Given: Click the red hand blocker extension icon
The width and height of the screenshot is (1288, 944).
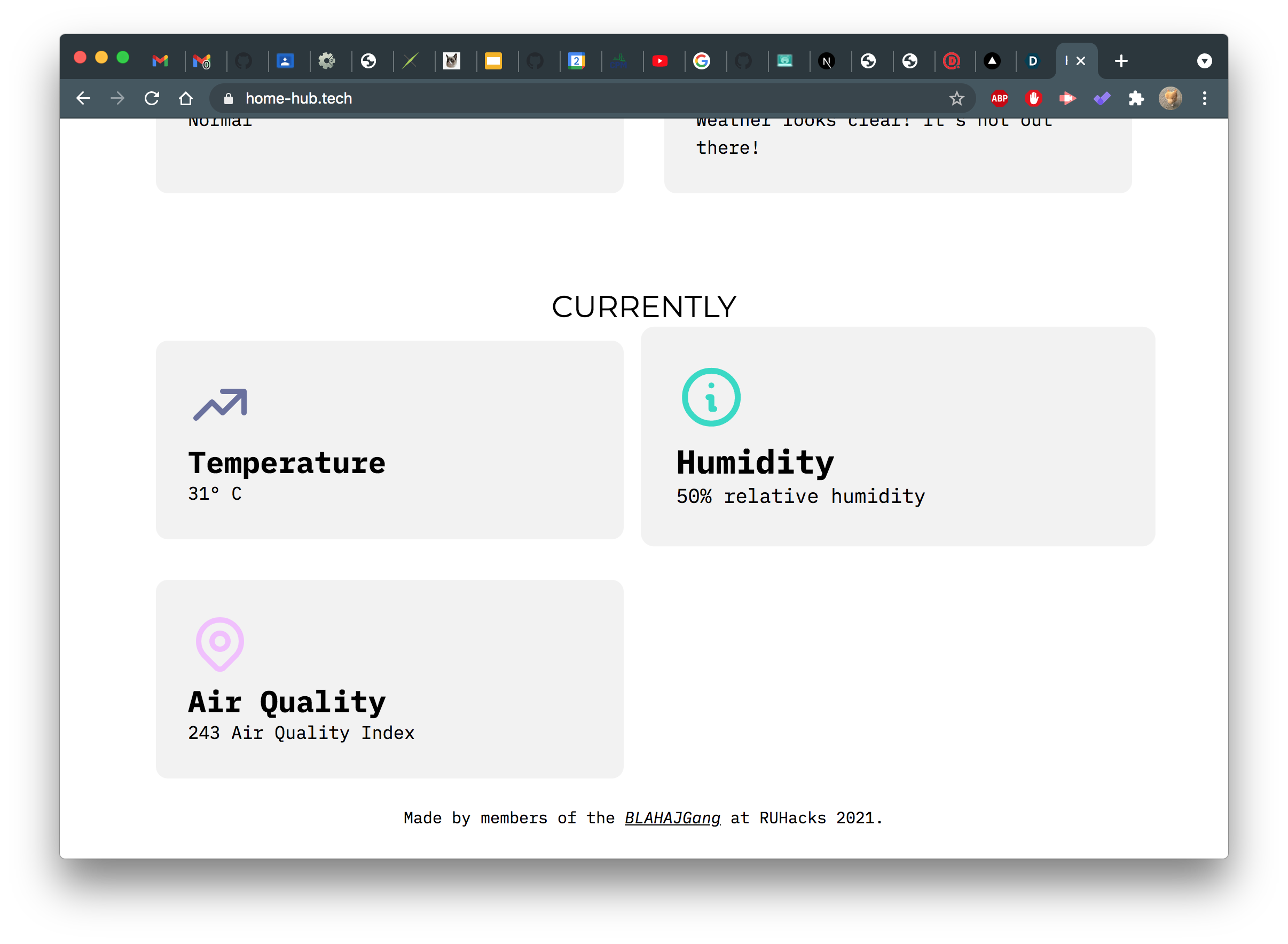Looking at the screenshot, I should [x=1033, y=98].
